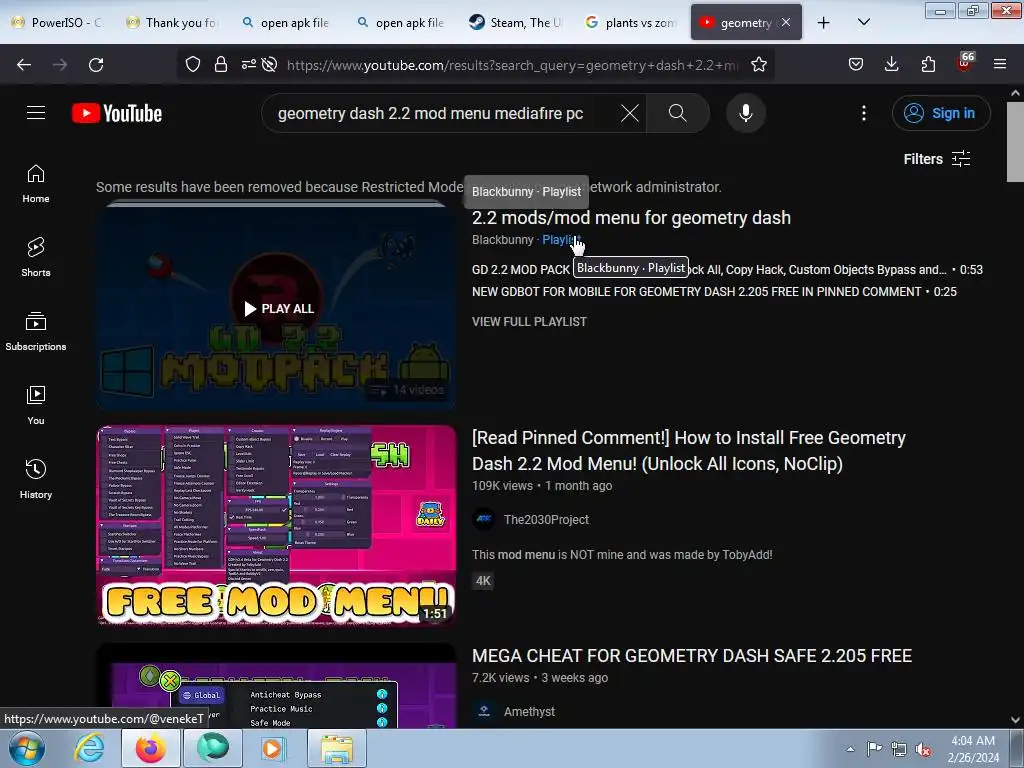Open How to Install Free Geometry Dash video title
The height and width of the screenshot is (768, 1024).
[688, 451]
